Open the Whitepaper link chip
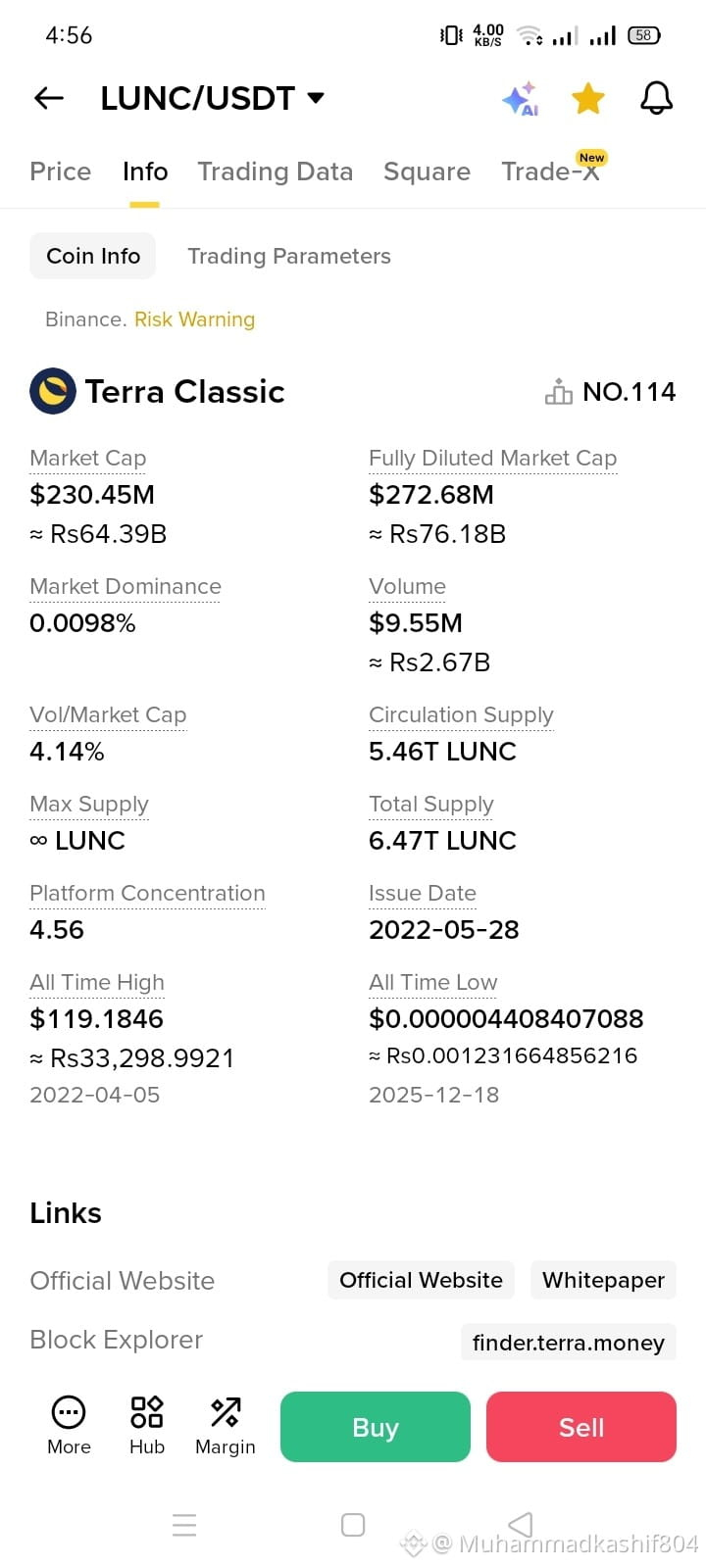 (x=603, y=1280)
